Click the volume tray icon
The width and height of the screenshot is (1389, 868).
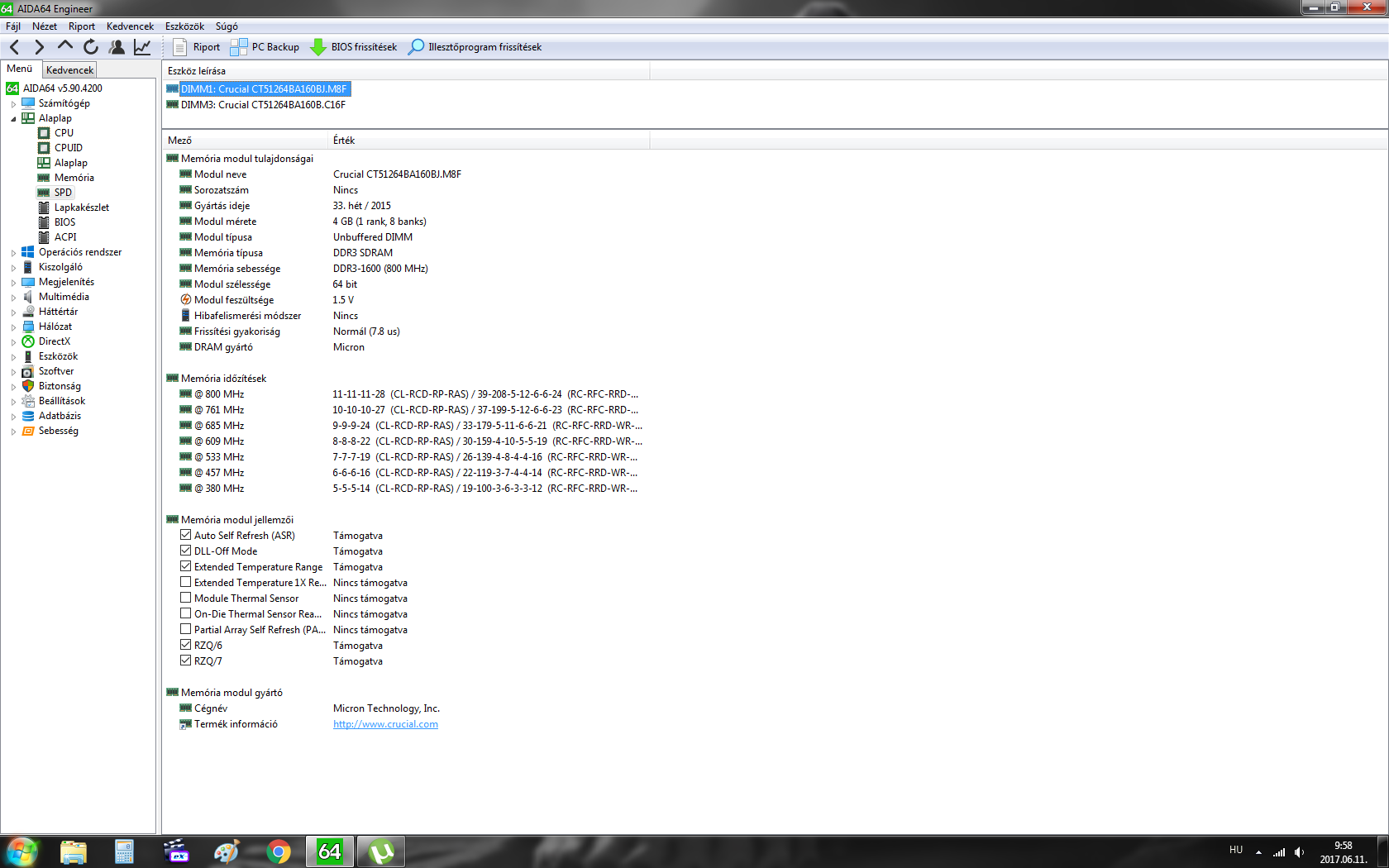(1299, 851)
